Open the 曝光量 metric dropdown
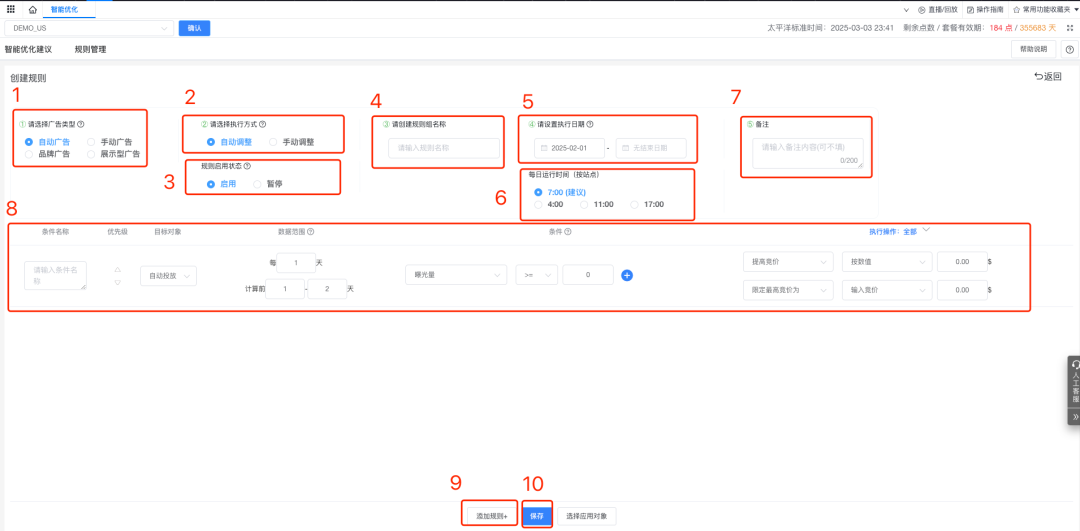Viewport: 1080px width, 531px height. (456, 275)
